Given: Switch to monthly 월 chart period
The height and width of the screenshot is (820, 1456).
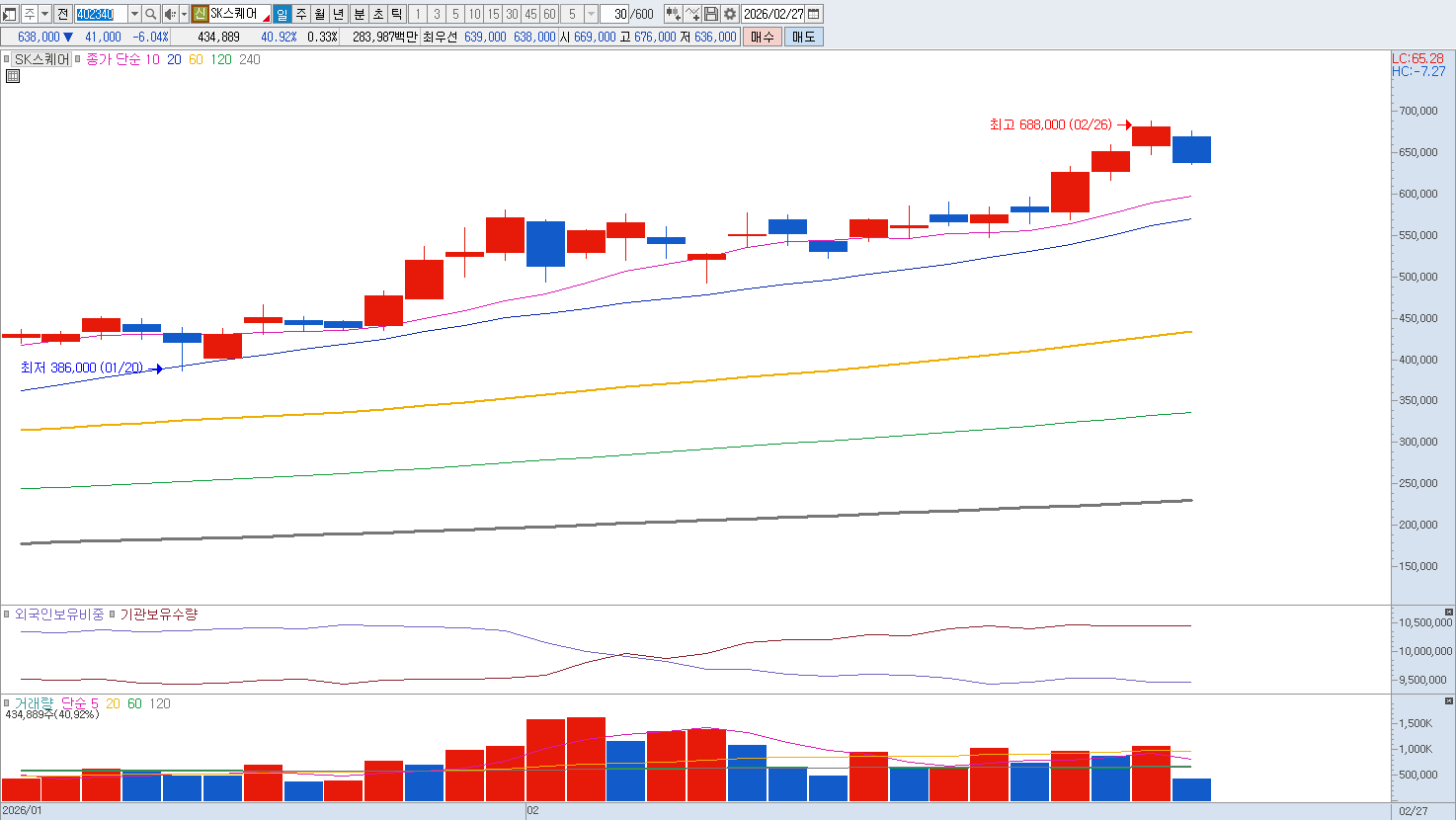Looking at the screenshot, I should pyautogui.click(x=320, y=14).
